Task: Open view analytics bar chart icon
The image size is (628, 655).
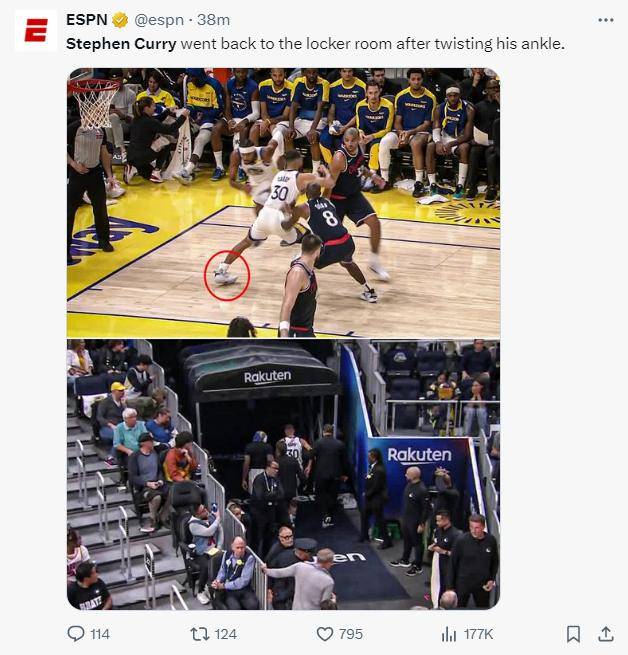Action: tap(449, 634)
